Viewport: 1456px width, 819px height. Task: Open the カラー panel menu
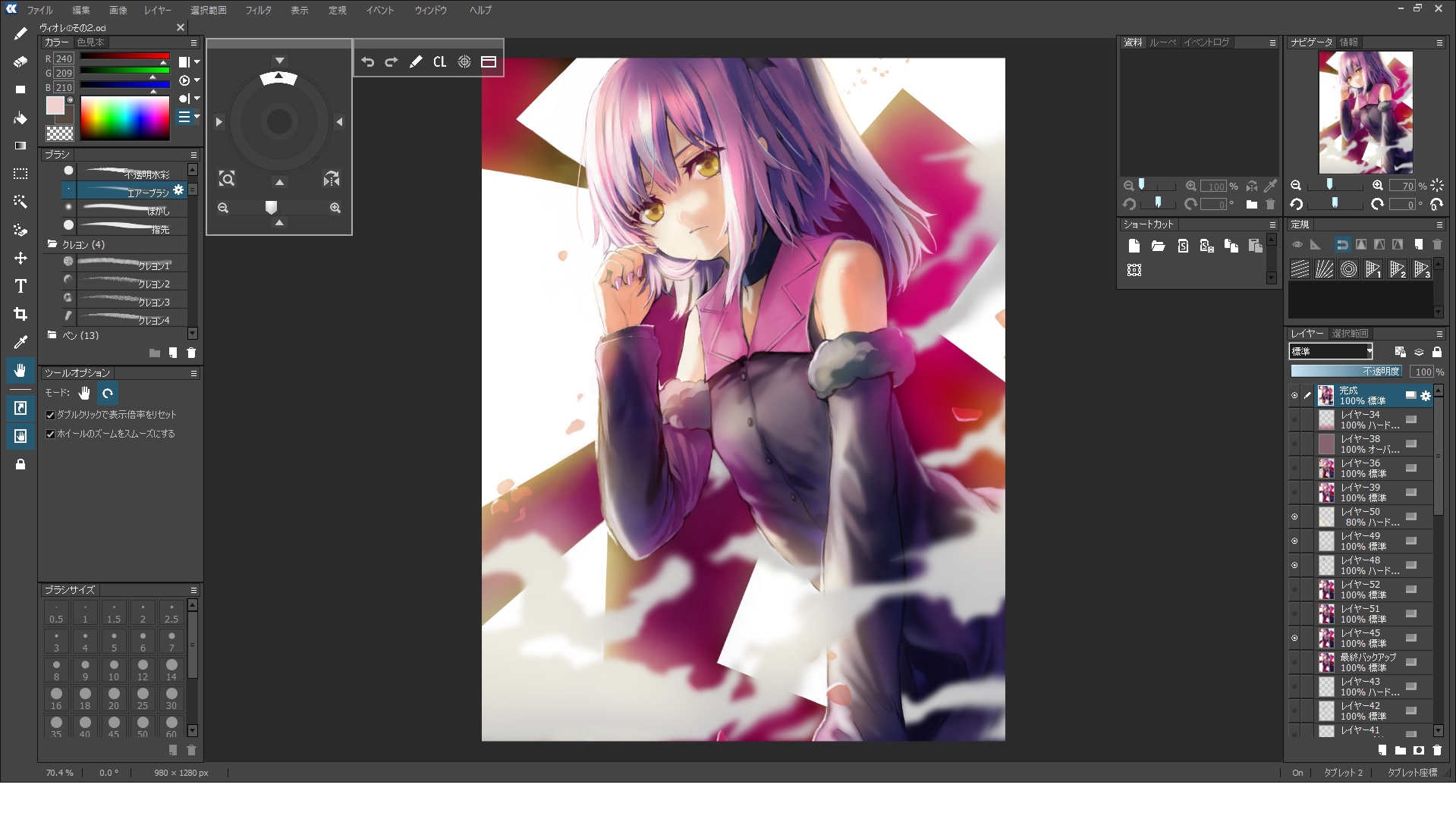[x=193, y=42]
